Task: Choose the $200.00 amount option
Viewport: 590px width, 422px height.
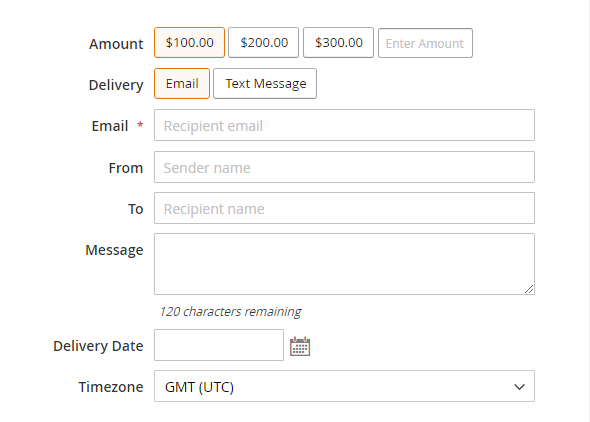Action: click(263, 43)
